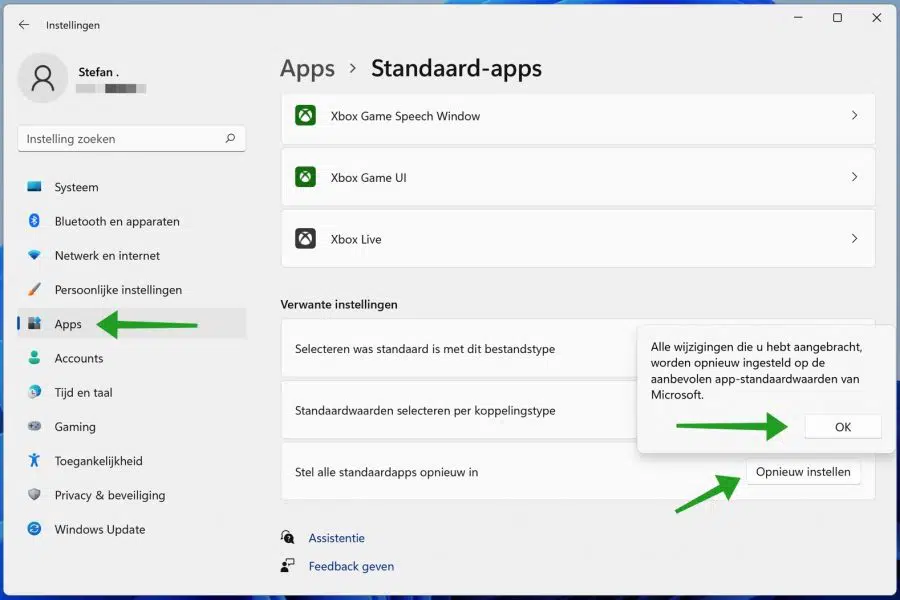Click the Accounts person icon
This screenshot has height=600, width=900.
(34, 358)
